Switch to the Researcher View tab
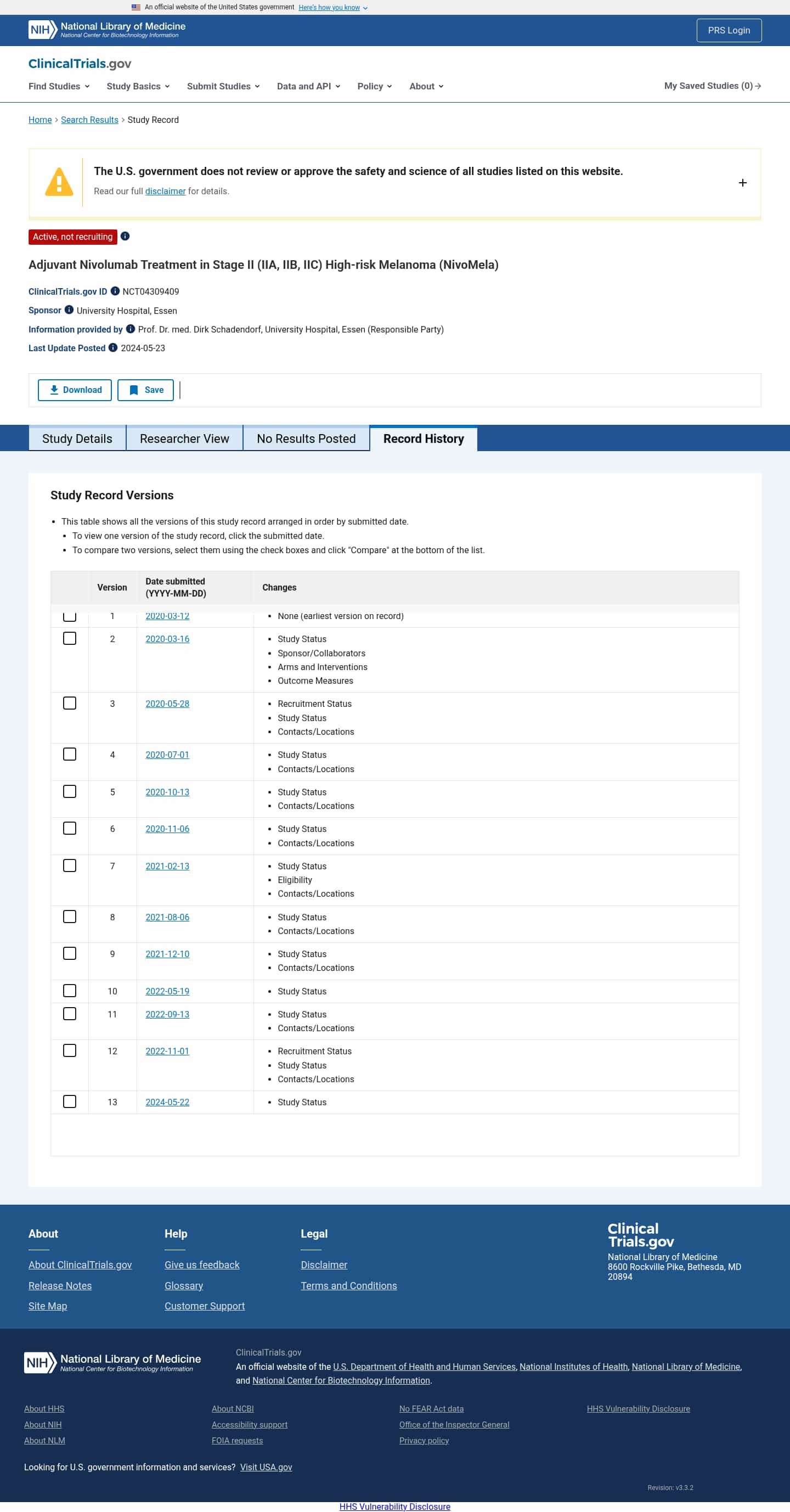 184,439
